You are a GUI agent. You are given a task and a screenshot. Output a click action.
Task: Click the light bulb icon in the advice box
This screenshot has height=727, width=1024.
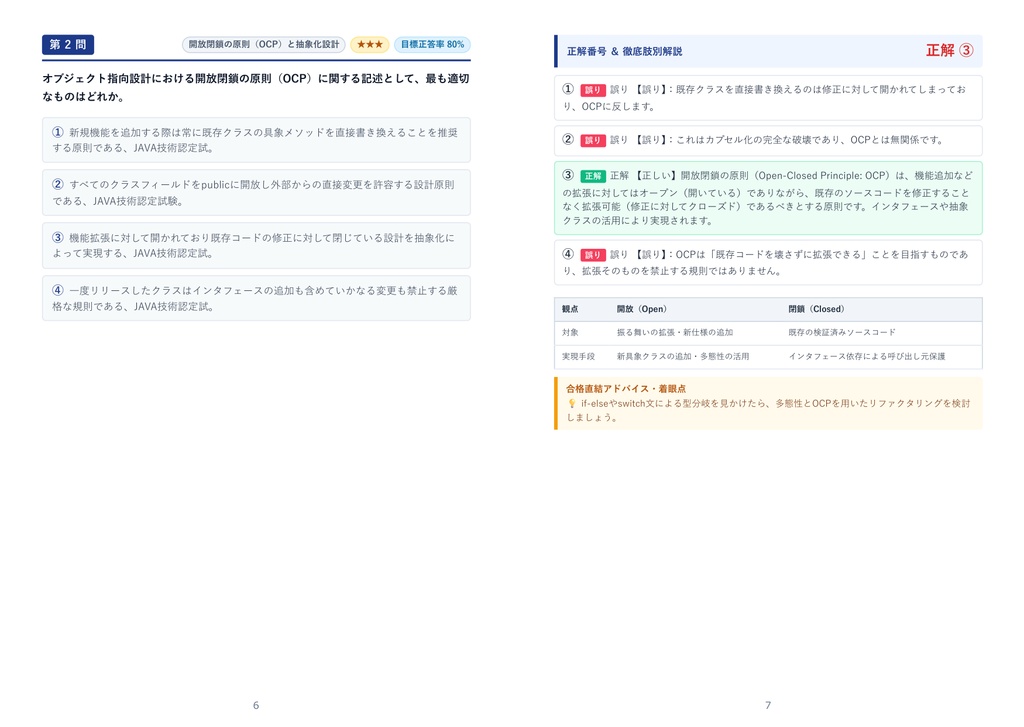pos(571,404)
